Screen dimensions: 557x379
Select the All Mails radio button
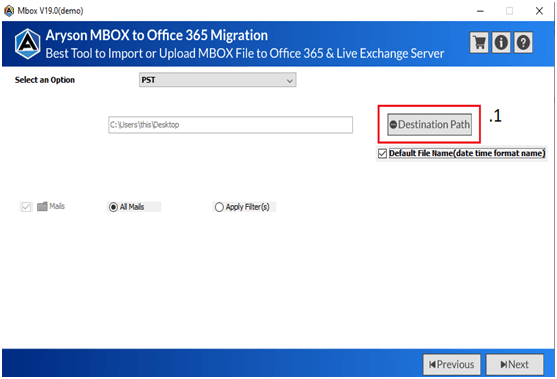pos(113,207)
